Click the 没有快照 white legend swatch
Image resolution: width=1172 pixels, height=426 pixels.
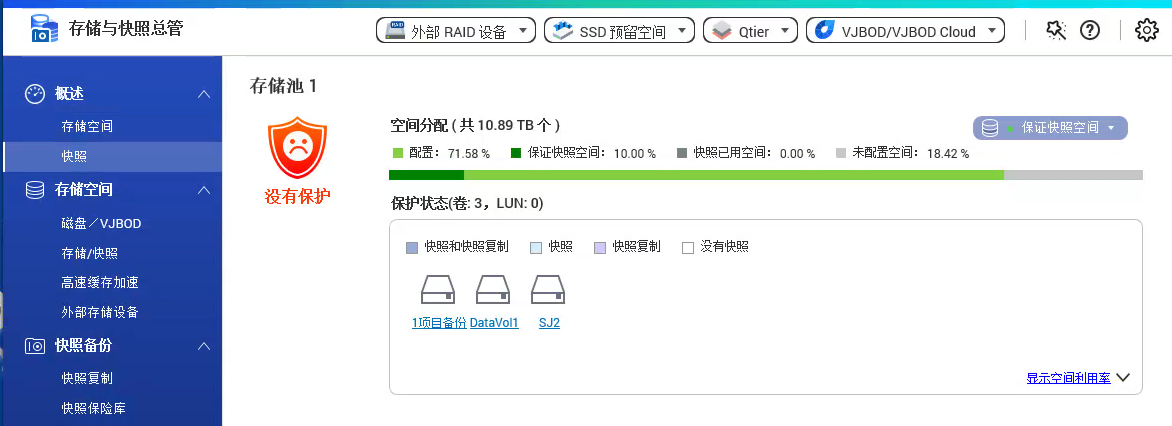(x=688, y=247)
